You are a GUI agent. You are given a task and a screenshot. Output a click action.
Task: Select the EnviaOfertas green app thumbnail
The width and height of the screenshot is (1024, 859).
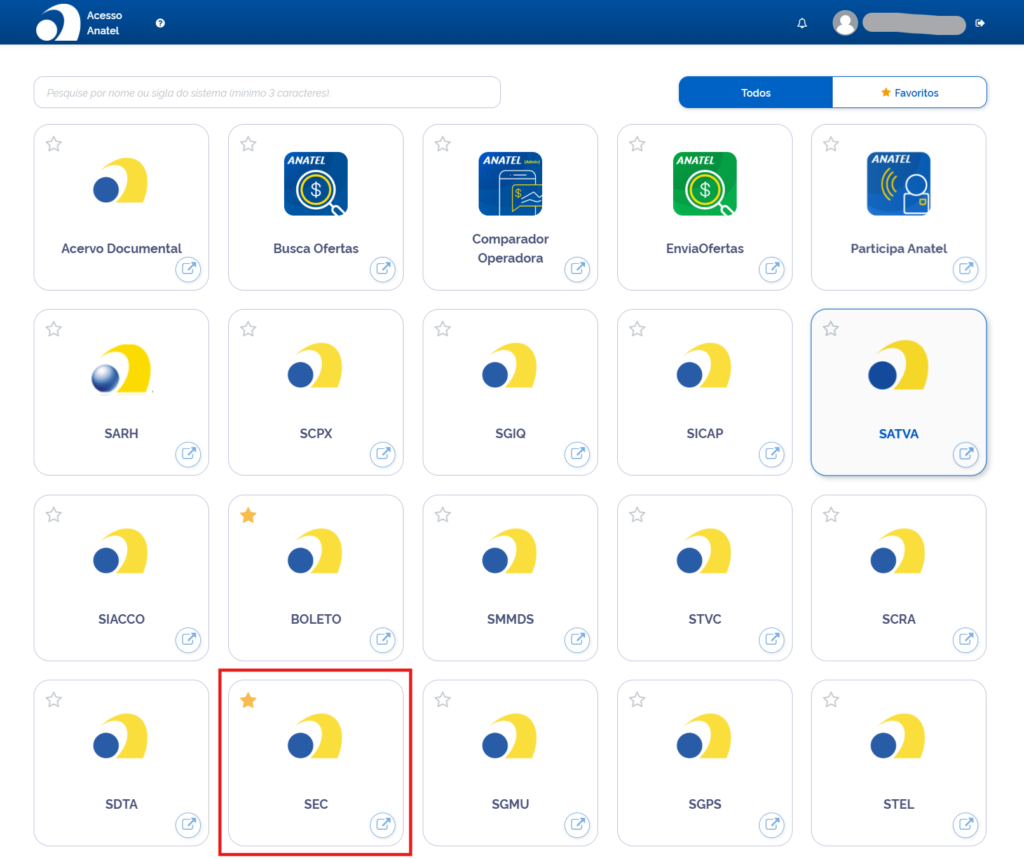click(x=705, y=184)
